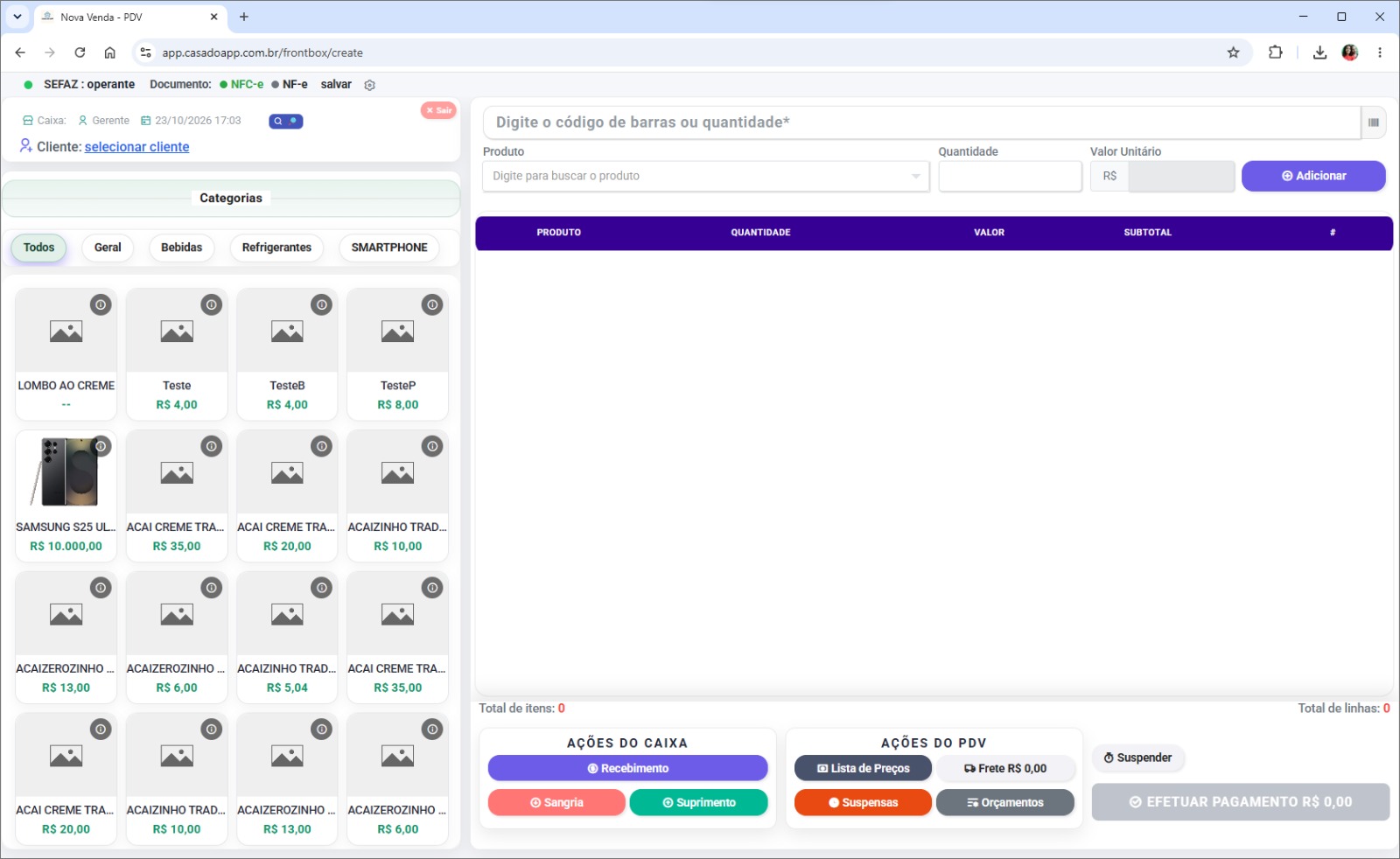
Task: Open the tab search dropdown
Action: tap(17, 17)
